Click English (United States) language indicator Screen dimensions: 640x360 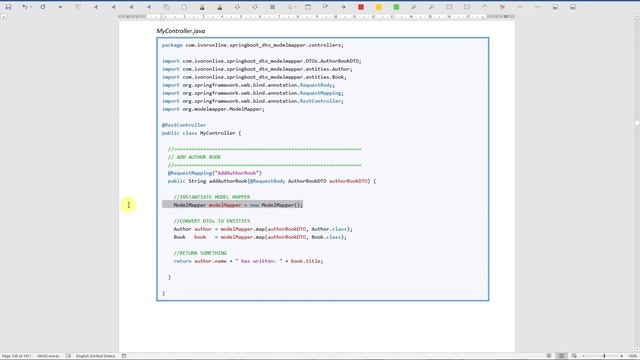(96, 356)
